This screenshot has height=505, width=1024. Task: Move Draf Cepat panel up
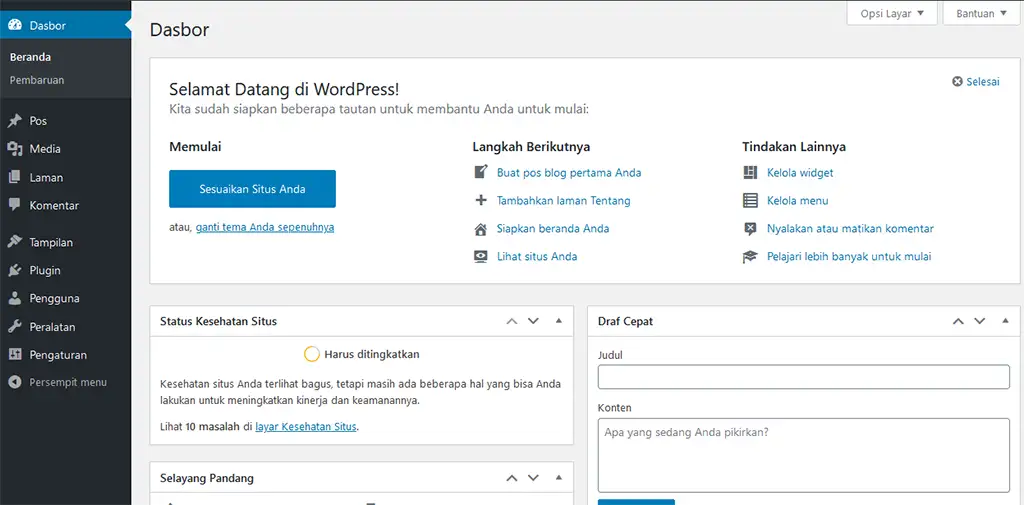tap(958, 321)
